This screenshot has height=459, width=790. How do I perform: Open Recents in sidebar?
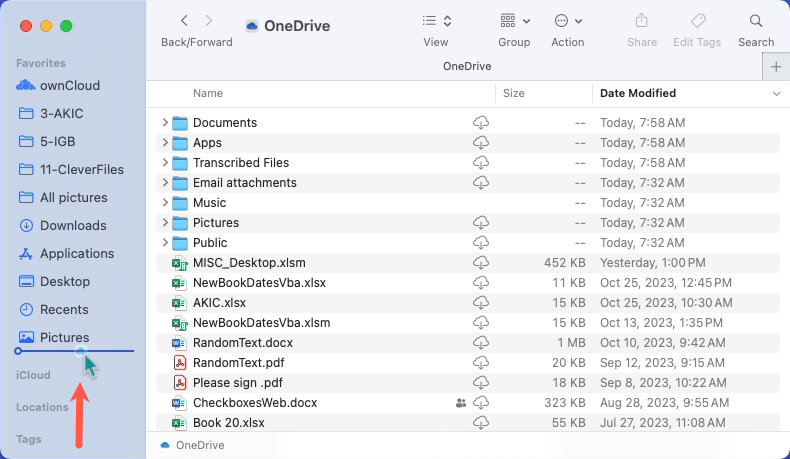(64, 309)
